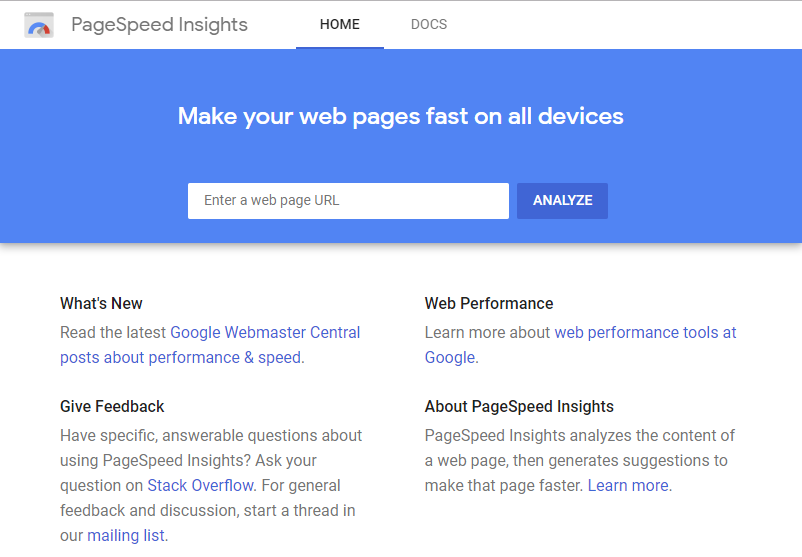The width and height of the screenshot is (802, 557).
Task: Click the 'Make your web pages fast' headline
Action: [400, 116]
